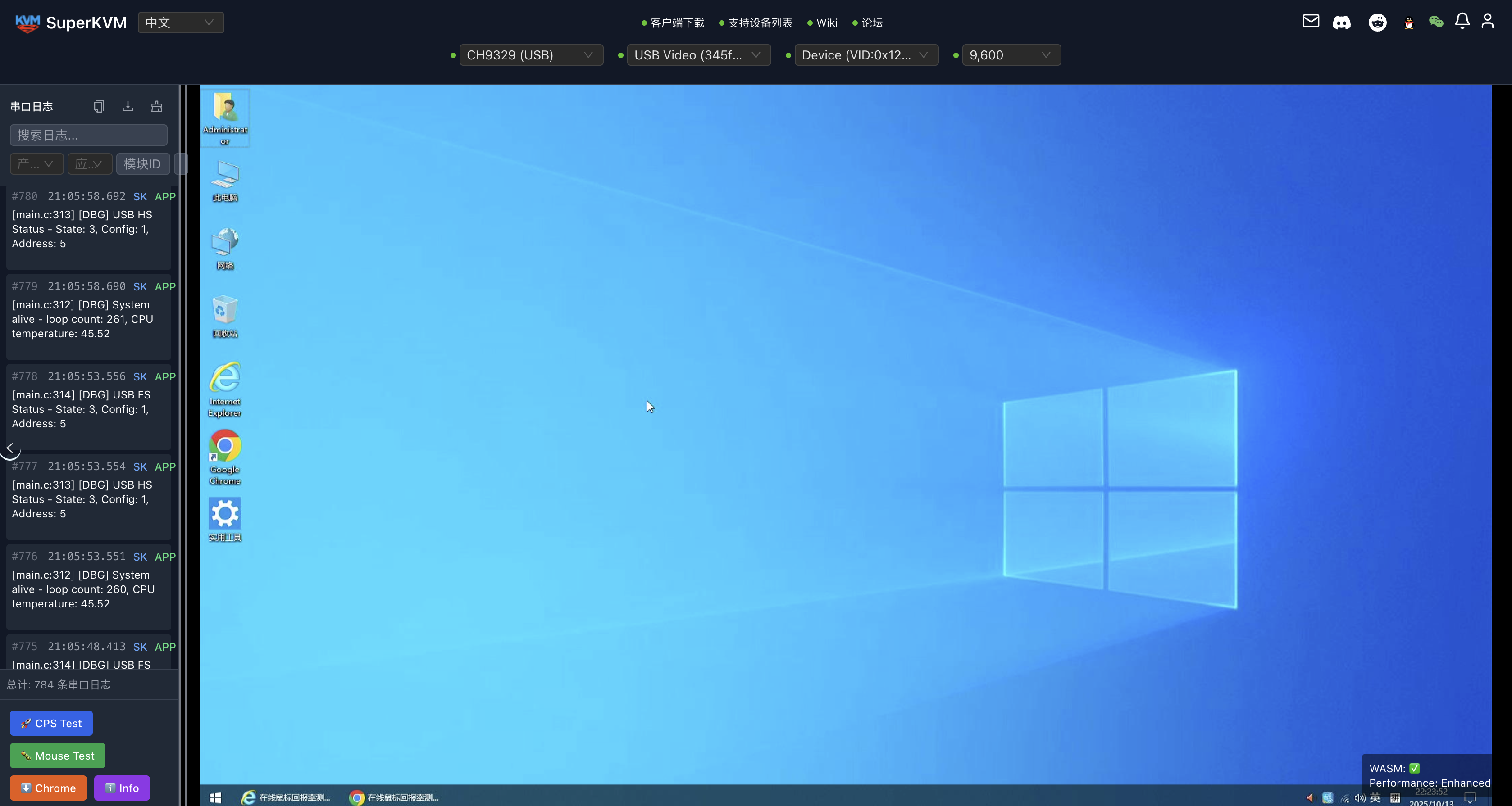Open the Discord icon link
This screenshot has height=806, width=1512.
point(1341,23)
